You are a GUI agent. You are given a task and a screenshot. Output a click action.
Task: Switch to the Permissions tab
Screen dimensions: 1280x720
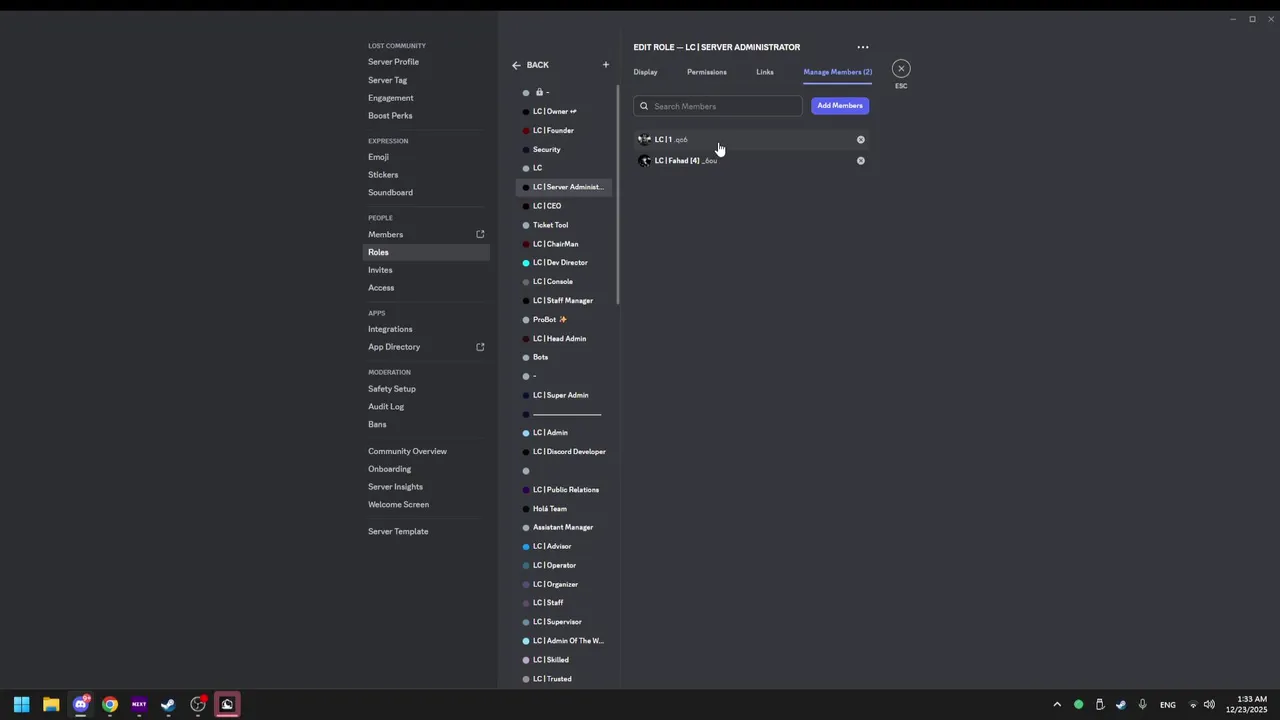pos(706,72)
